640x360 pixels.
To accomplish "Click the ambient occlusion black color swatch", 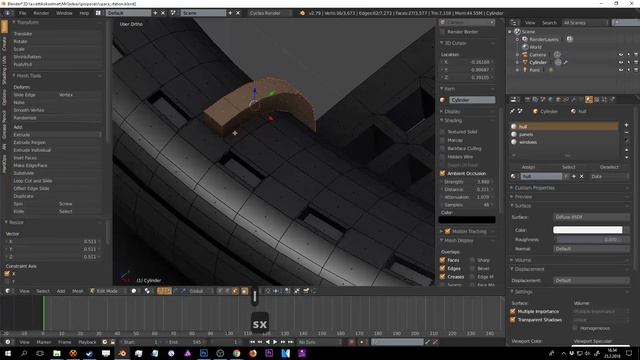I will point(467,220).
